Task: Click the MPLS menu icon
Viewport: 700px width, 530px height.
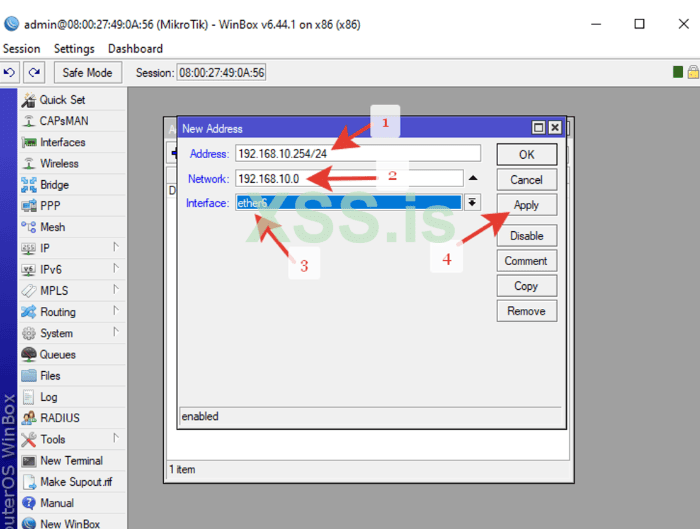Action: [29, 291]
